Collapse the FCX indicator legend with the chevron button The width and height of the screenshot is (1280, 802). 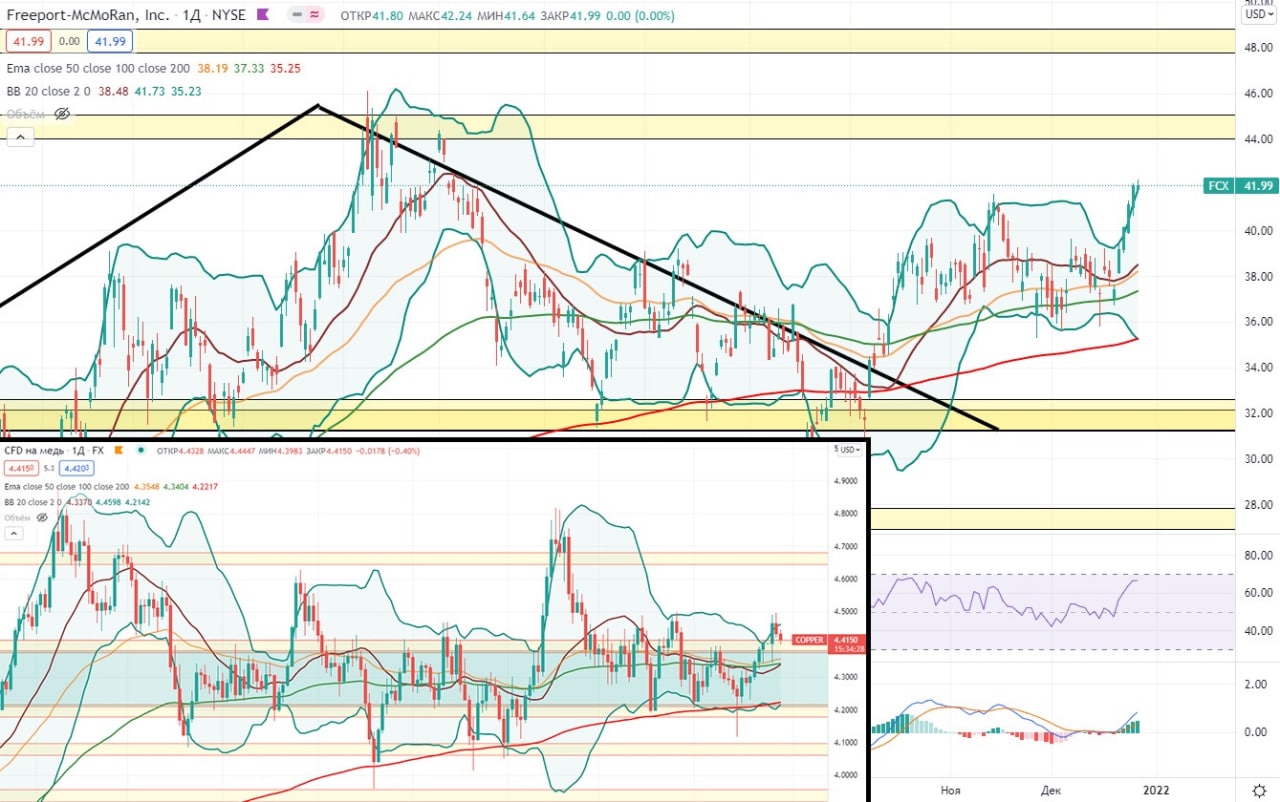pyautogui.click(x=20, y=138)
